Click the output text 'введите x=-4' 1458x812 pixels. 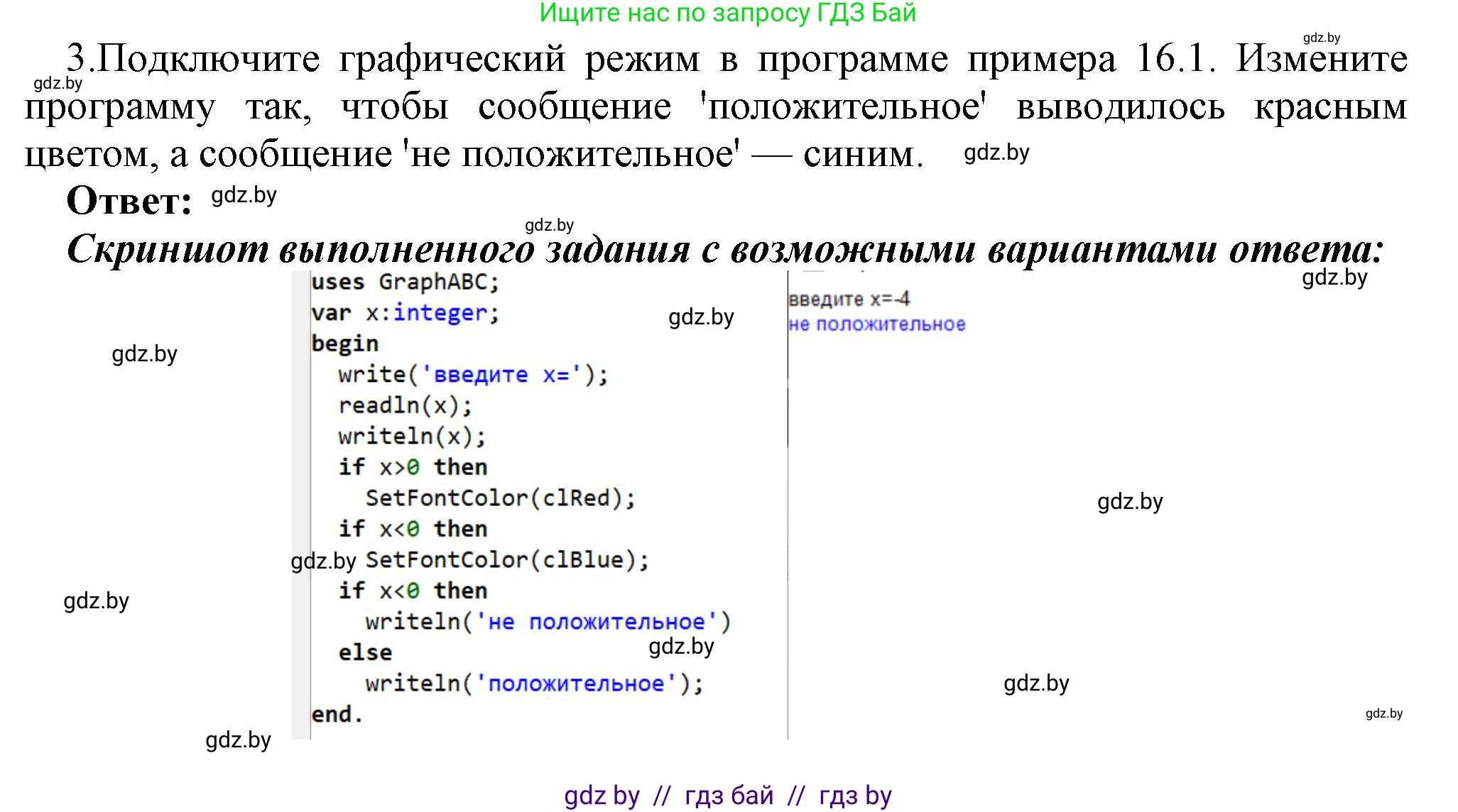(849, 300)
